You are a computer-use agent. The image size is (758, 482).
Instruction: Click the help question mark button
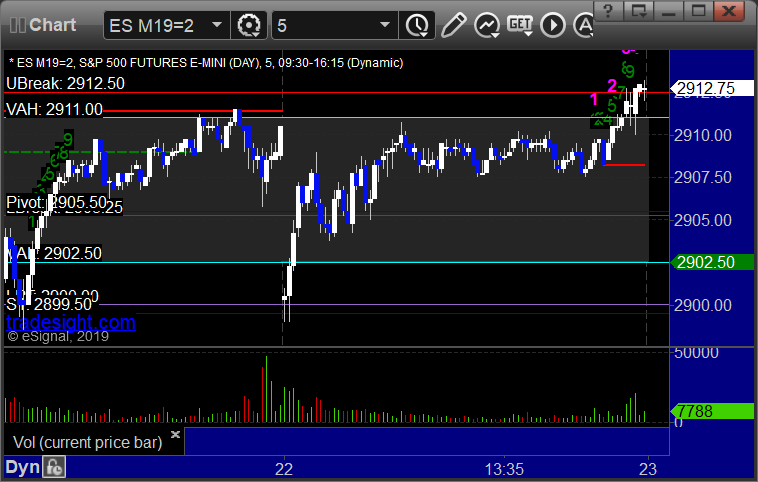pos(608,11)
